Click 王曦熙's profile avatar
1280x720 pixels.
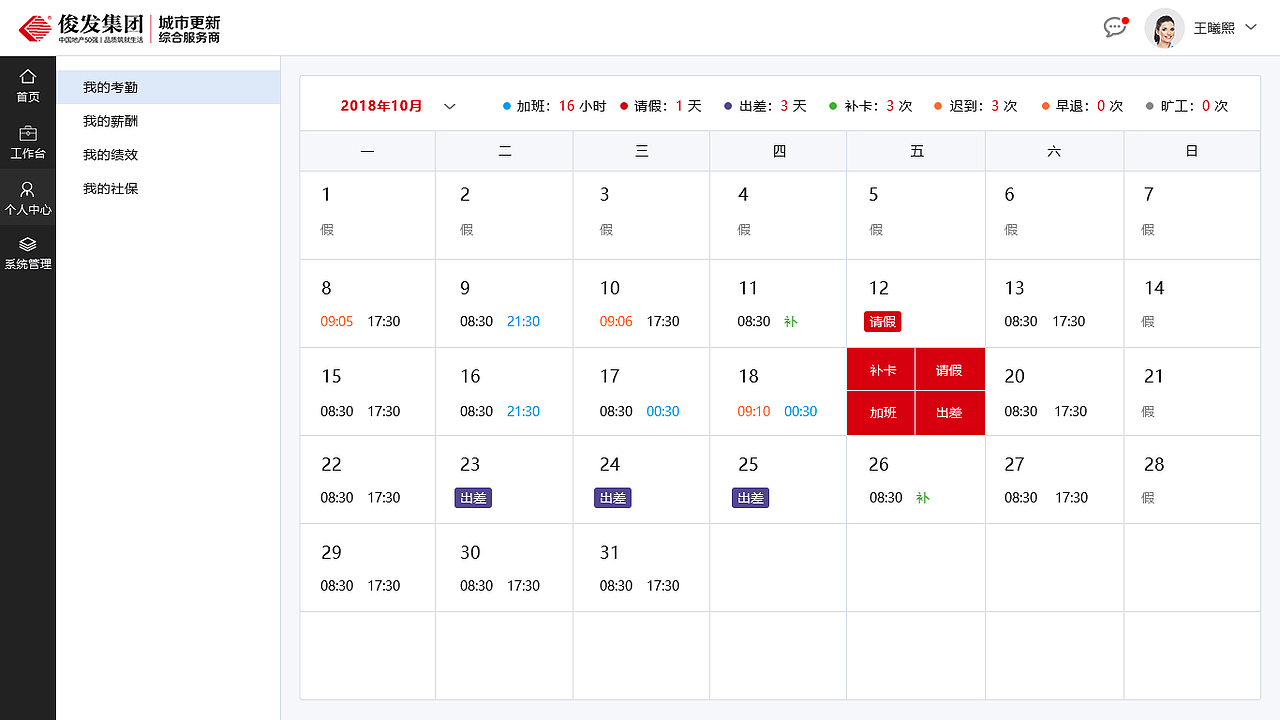click(x=1164, y=27)
